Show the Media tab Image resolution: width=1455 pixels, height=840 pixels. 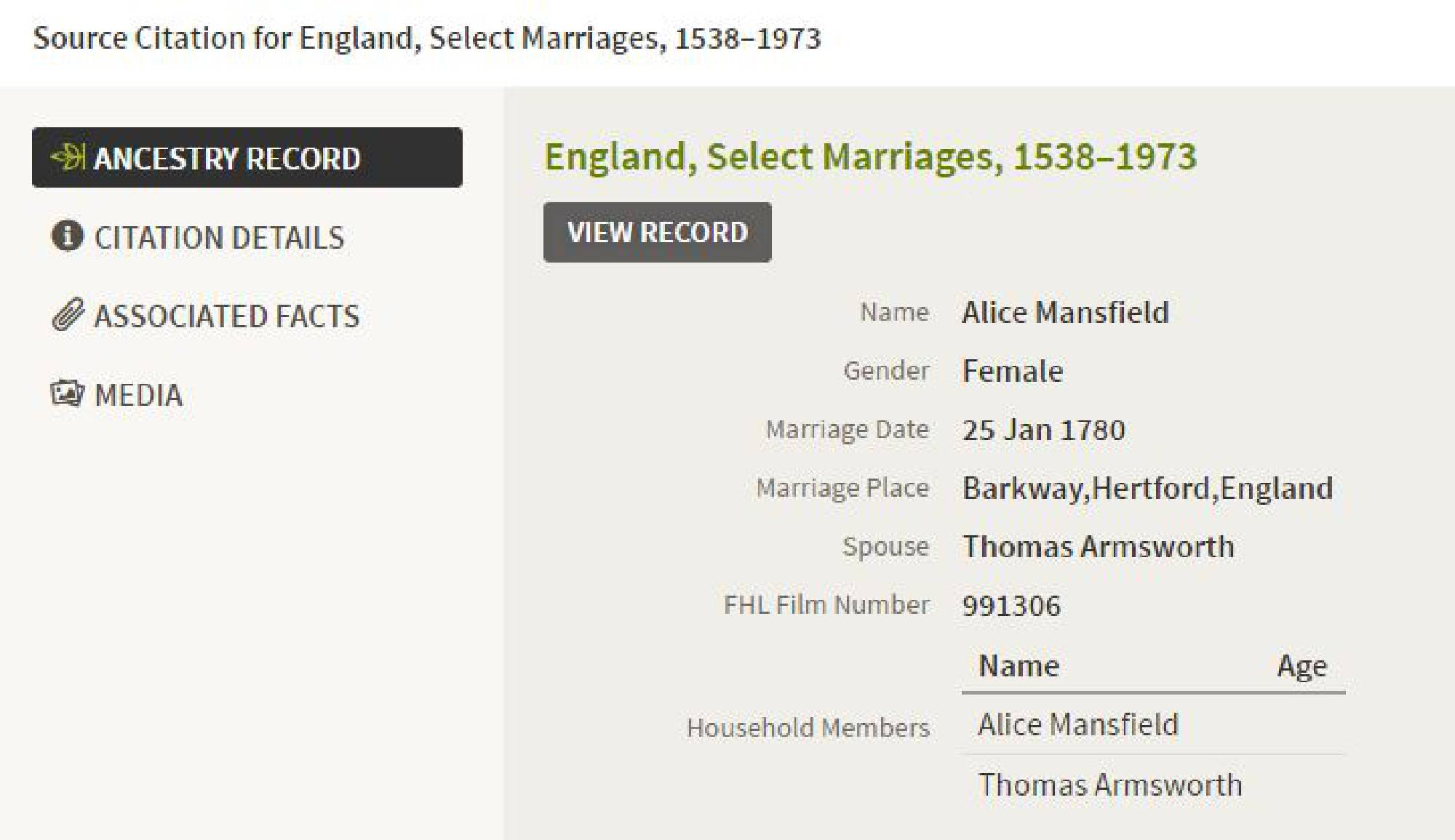(138, 395)
